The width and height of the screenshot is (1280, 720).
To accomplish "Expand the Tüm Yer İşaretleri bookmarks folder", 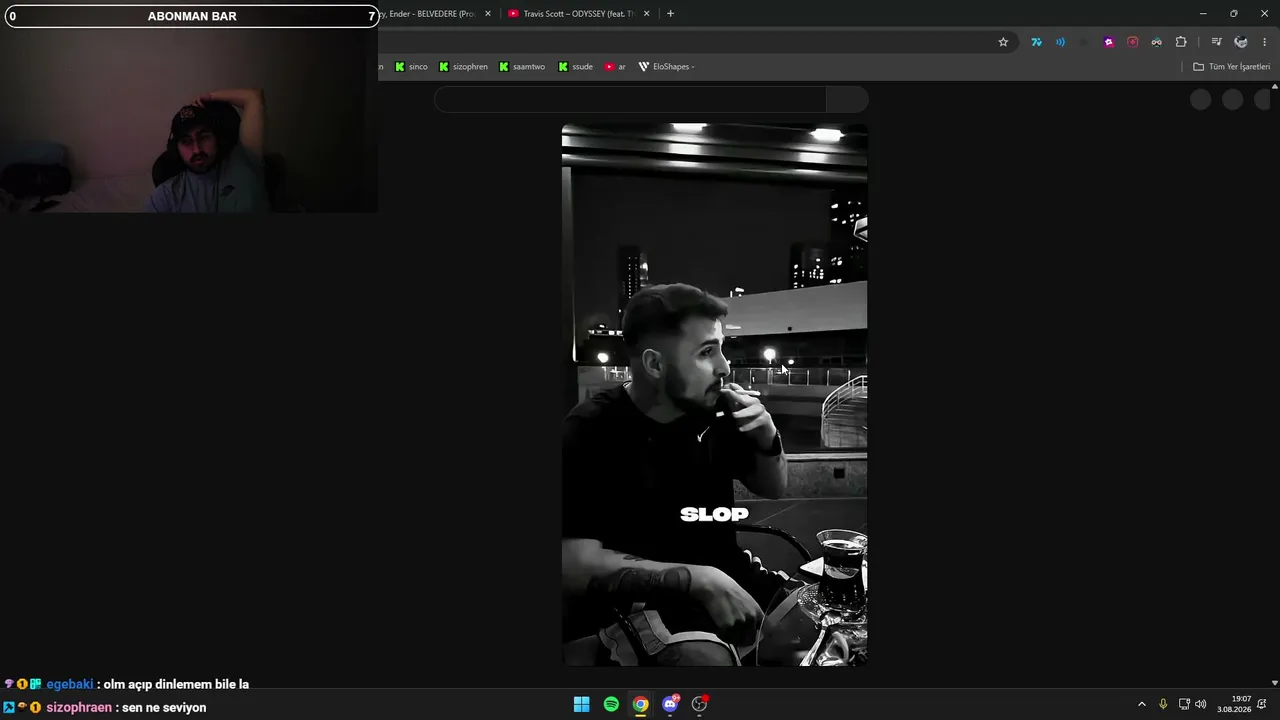I will pos(1231,67).
